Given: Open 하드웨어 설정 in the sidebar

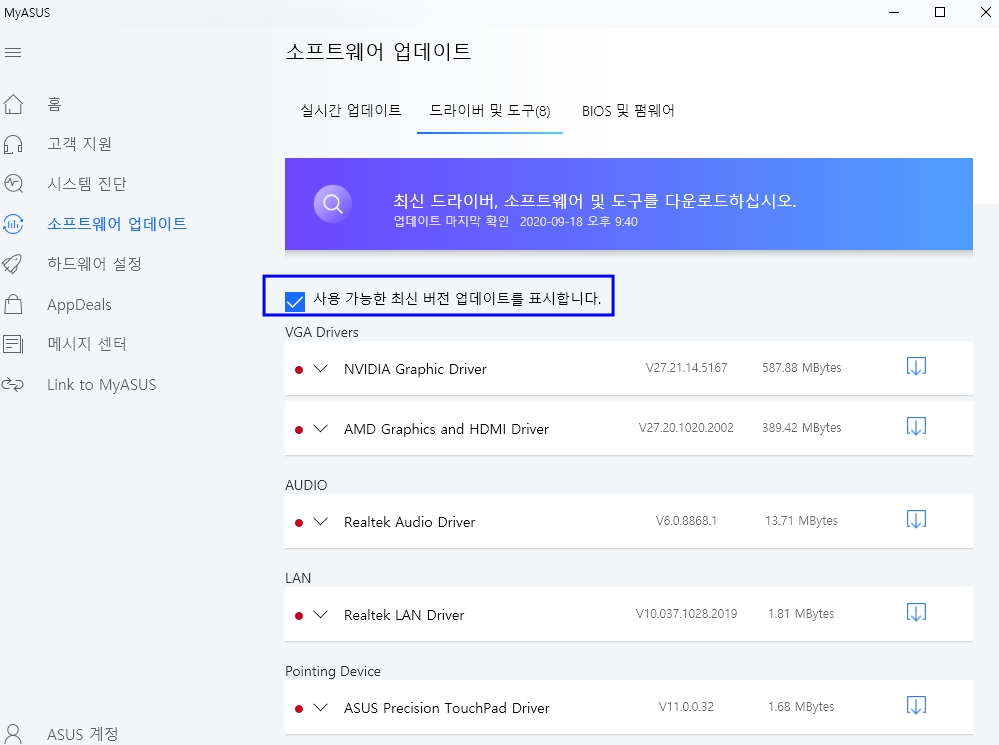Looking at the screenshot, I should coord(94,264).
